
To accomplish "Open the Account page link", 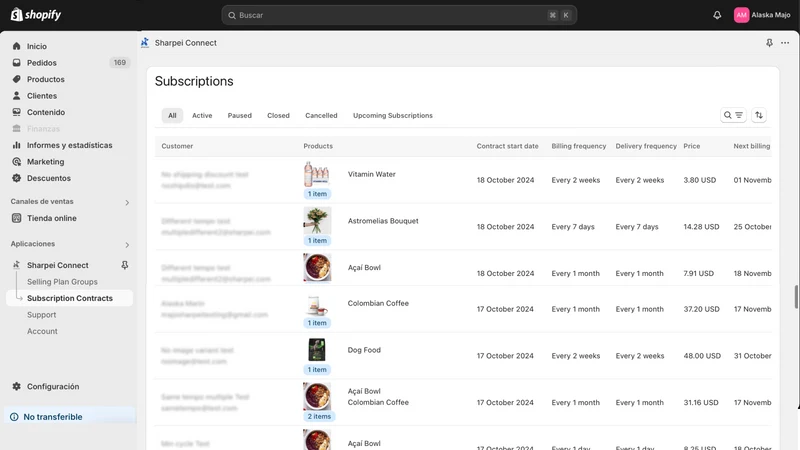I will (42, 331).
